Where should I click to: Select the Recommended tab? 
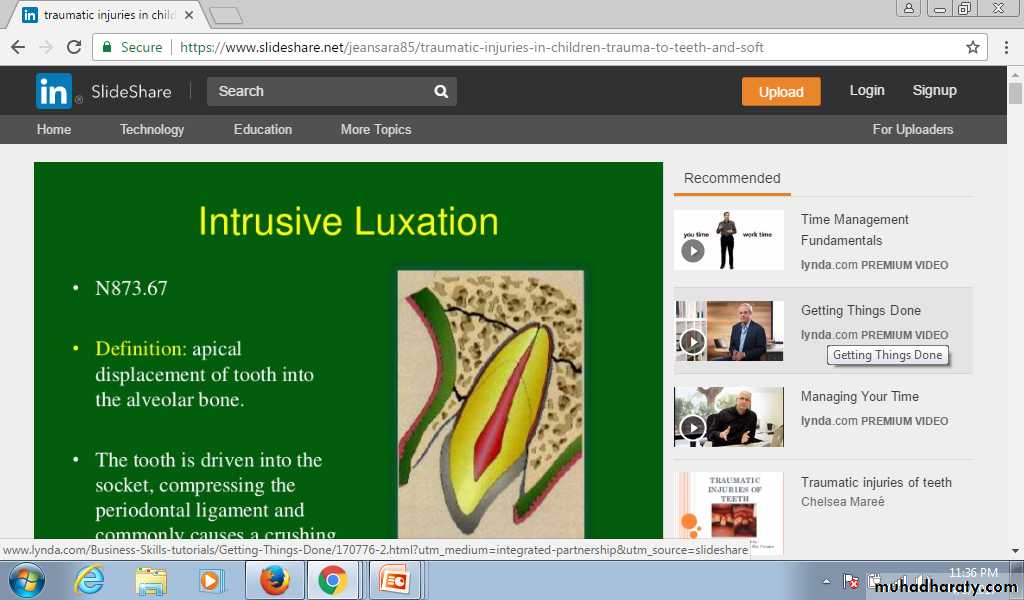(x=732, y=178)
